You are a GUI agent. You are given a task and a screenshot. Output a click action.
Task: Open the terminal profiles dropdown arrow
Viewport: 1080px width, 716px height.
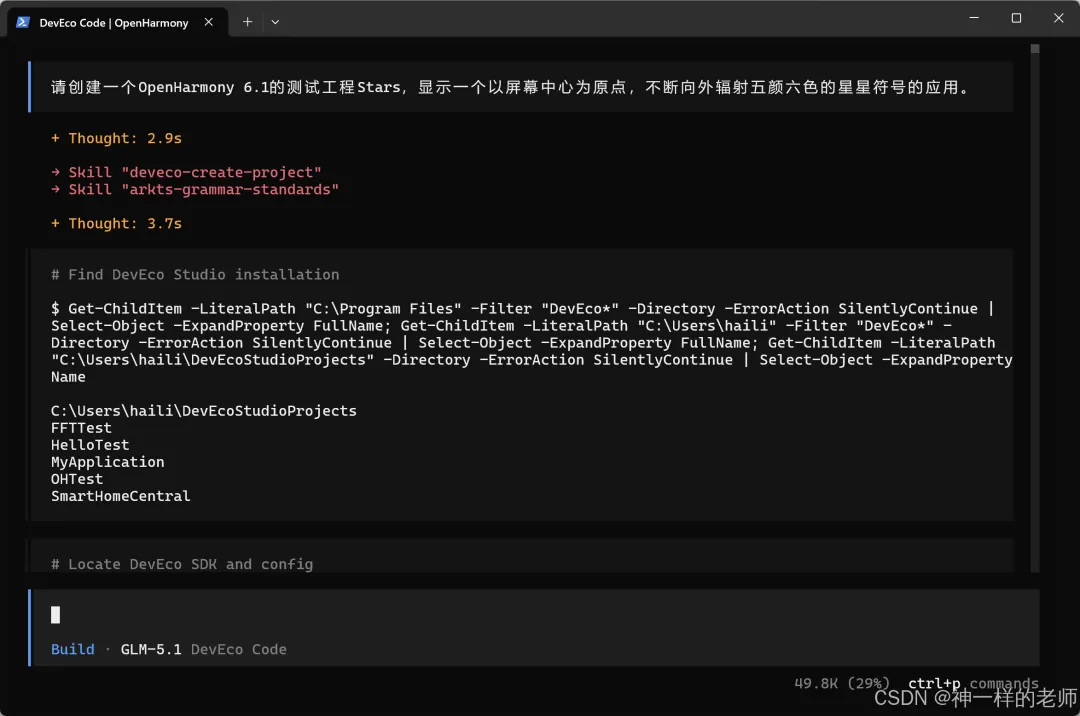coord(276,22)
